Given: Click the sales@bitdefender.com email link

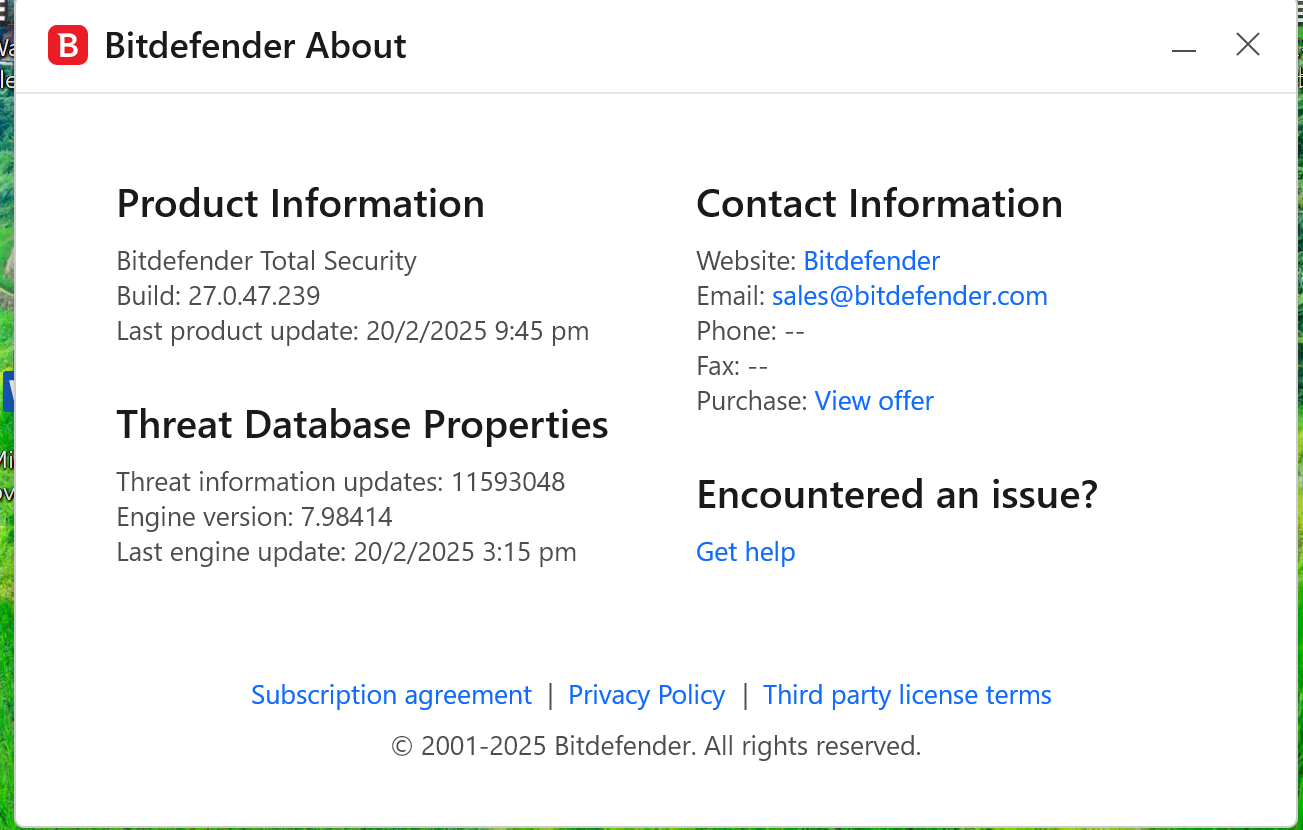Looking at the screenshot, I should coord(909,297).
